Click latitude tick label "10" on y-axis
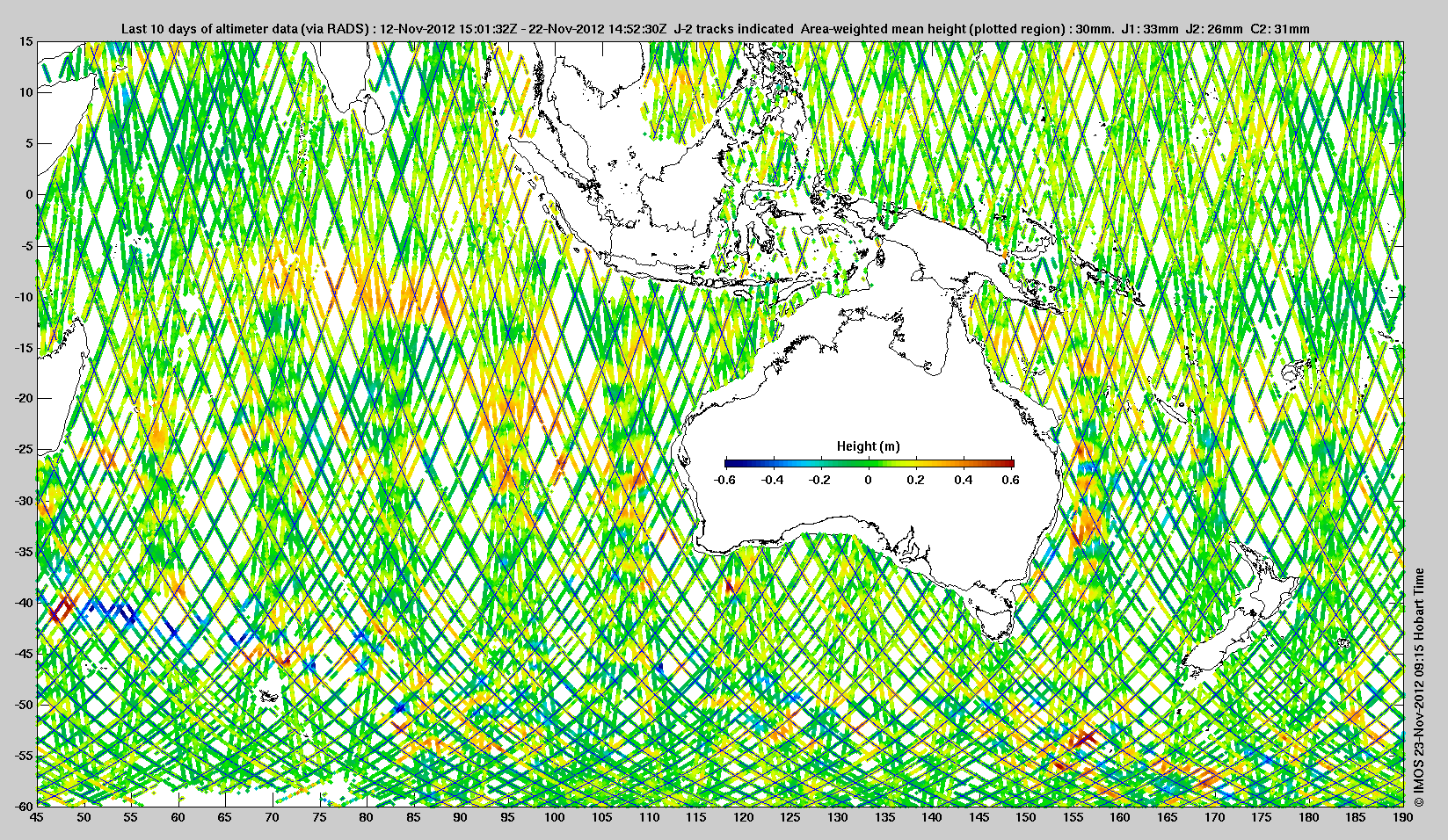The image size is (1448, 840). (x=26, y=92)
